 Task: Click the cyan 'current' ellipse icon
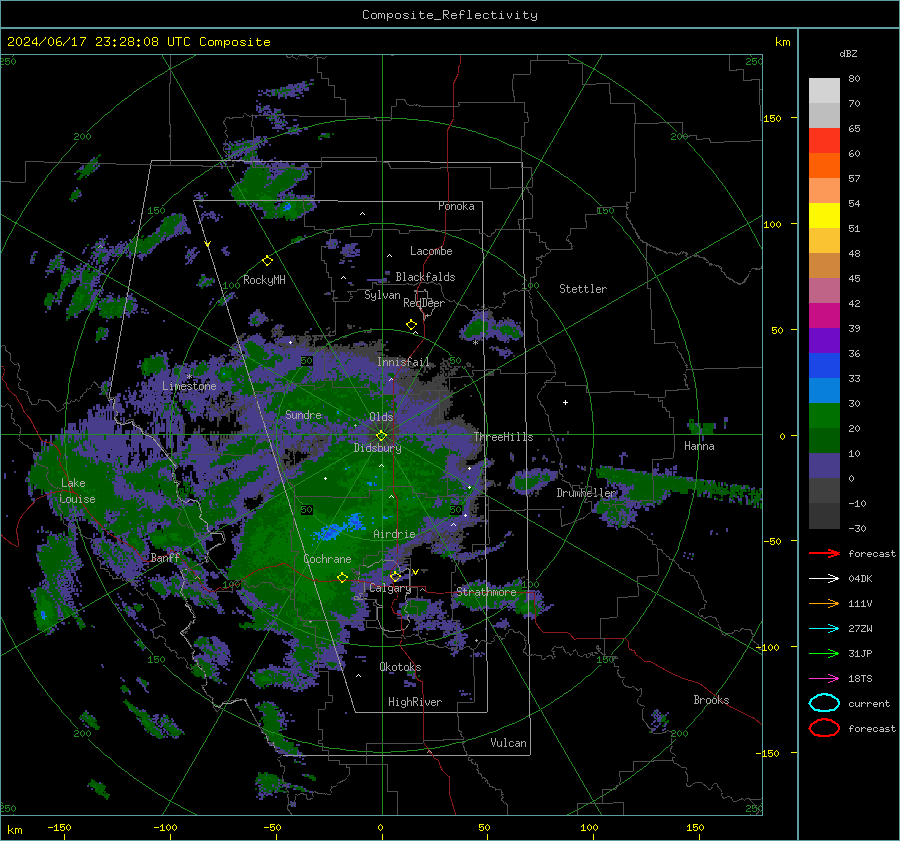pos(824,703)
